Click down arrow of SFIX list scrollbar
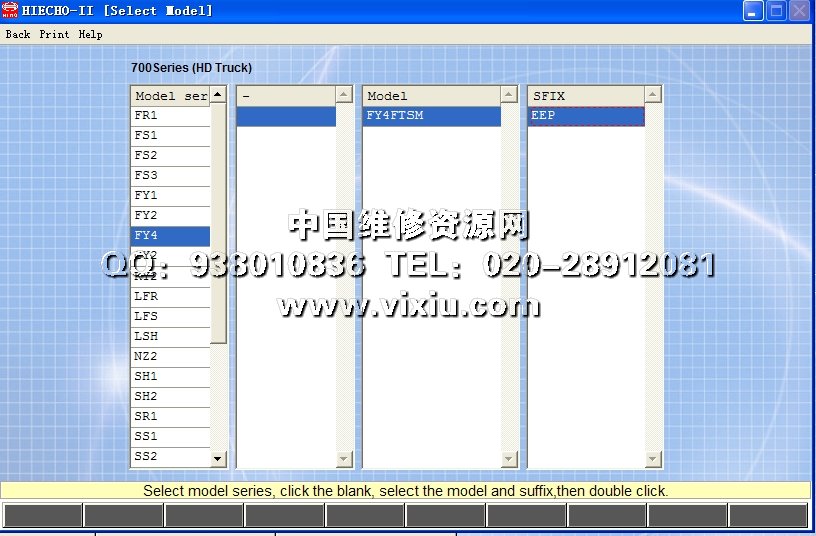Screen dimensions: 816x536 pyautogui.click(x=653, y=459)
